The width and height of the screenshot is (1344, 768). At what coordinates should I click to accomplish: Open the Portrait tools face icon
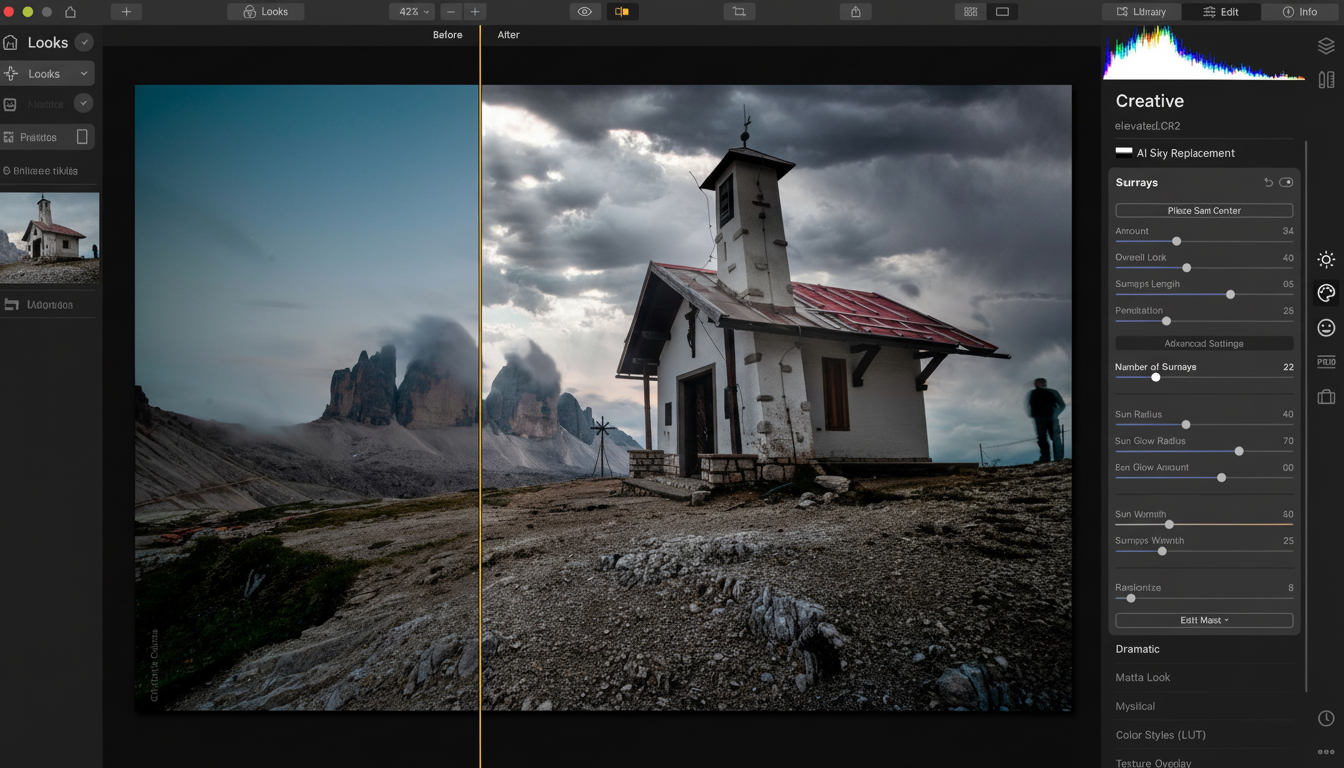click(x=1326, y=327)
